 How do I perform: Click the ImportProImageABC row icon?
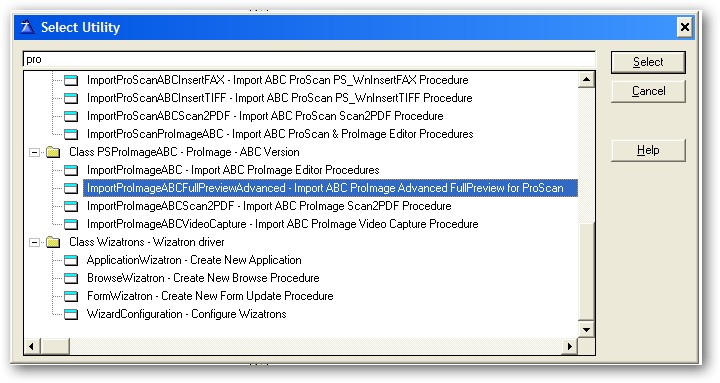click(x=71, y=170)
